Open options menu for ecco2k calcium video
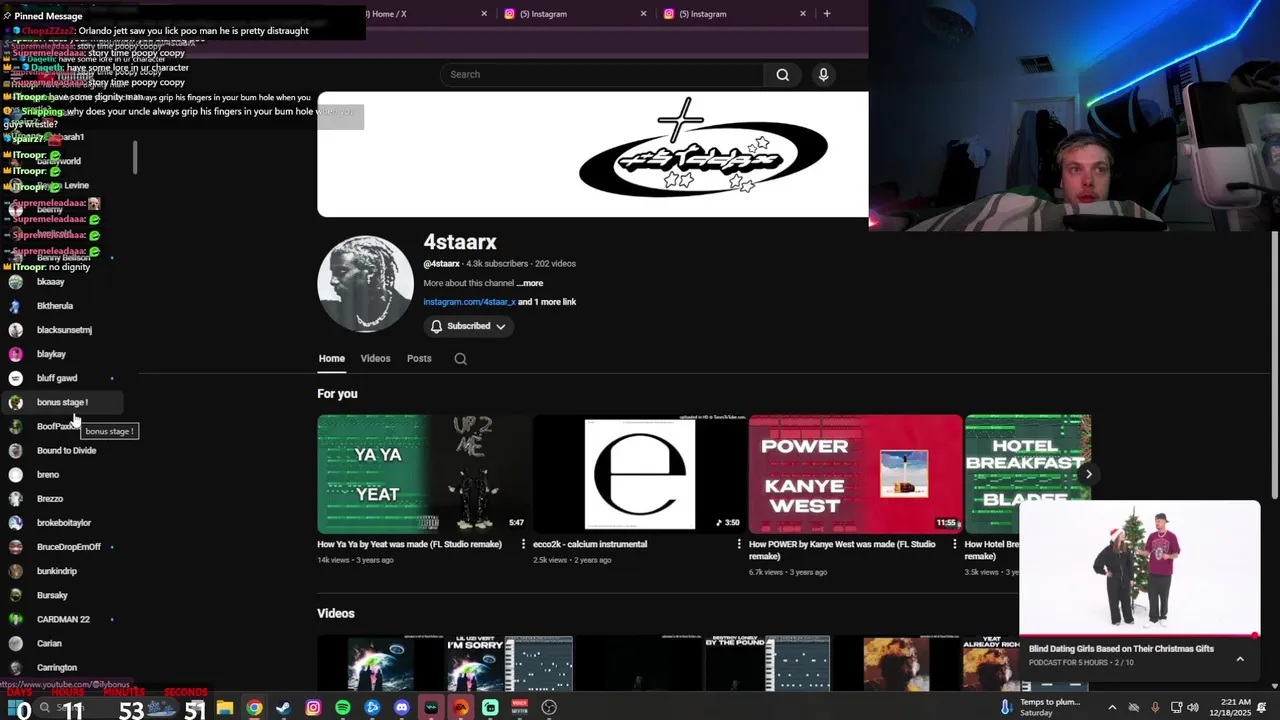 pyautogui.click(x=739, y=544)
